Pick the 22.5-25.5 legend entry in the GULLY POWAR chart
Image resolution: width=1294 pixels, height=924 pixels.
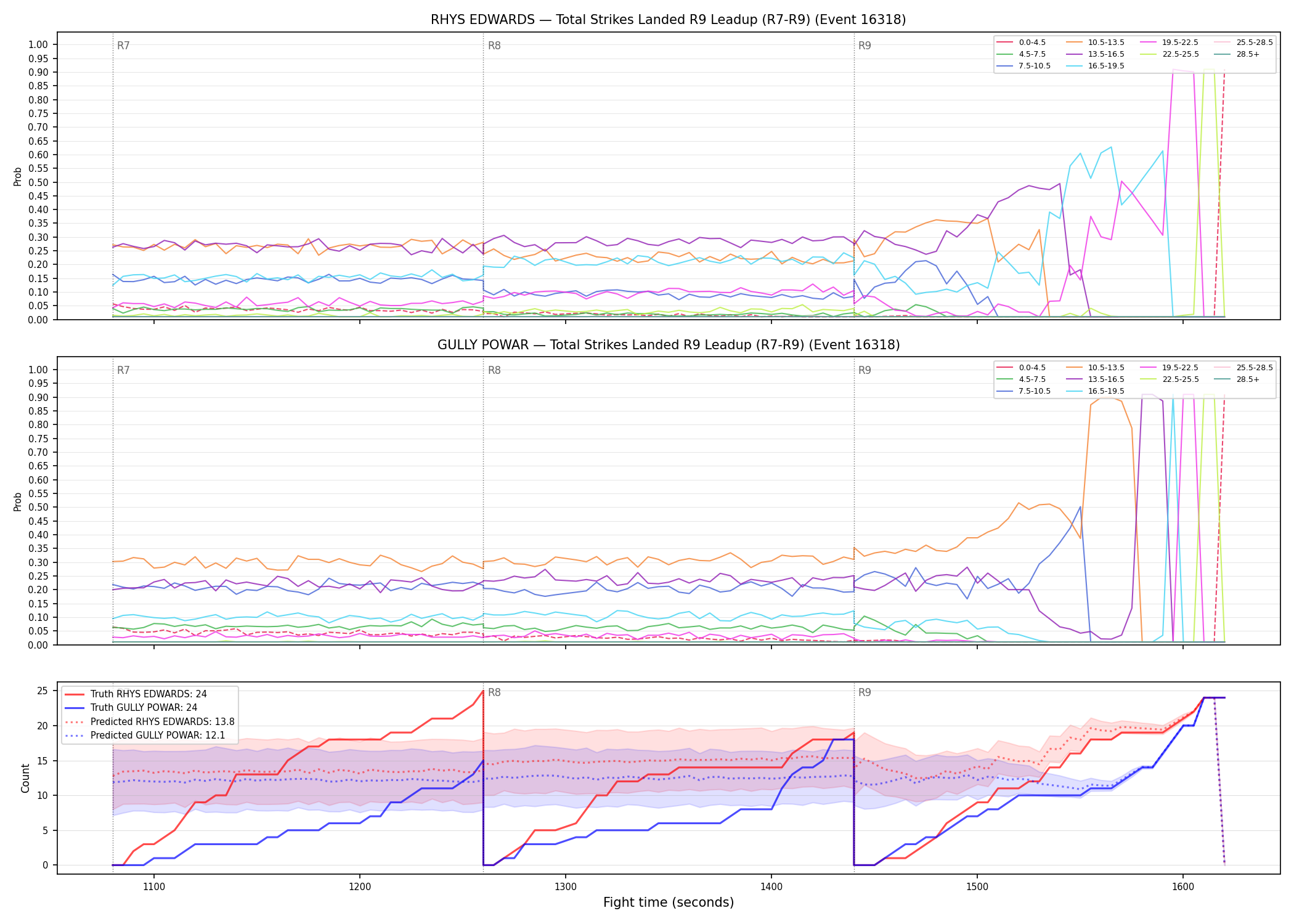1170,379
